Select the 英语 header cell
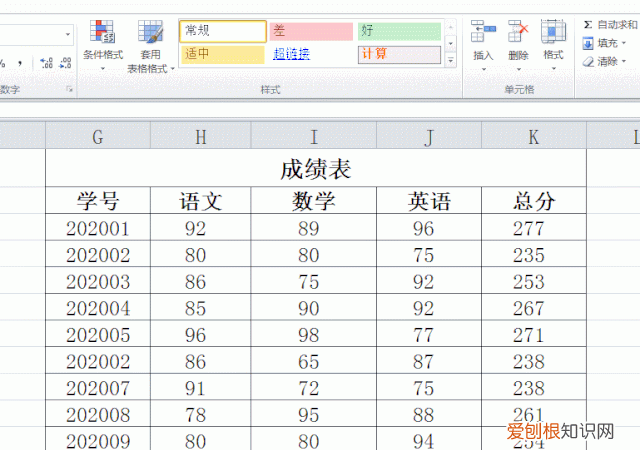640x450 pixels. pyautogui.click(x=429, y=200)
